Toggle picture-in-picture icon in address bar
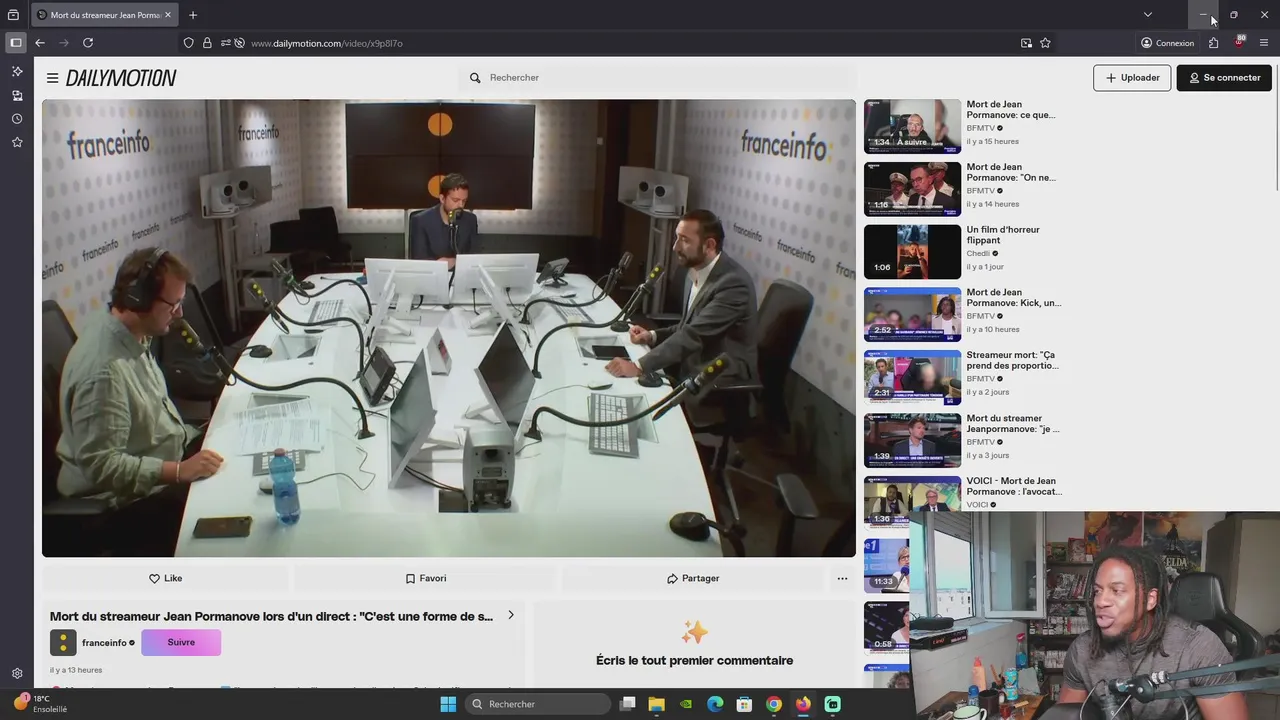 [x=1026, y=43]
